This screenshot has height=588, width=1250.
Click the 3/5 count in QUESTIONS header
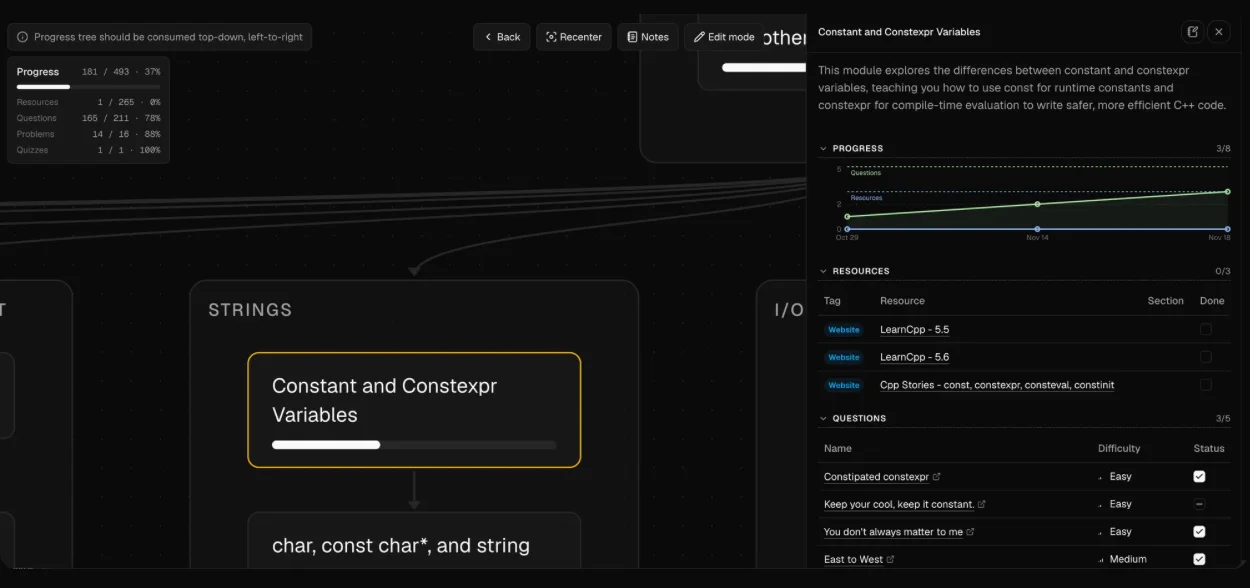(x=1223, y=418)
